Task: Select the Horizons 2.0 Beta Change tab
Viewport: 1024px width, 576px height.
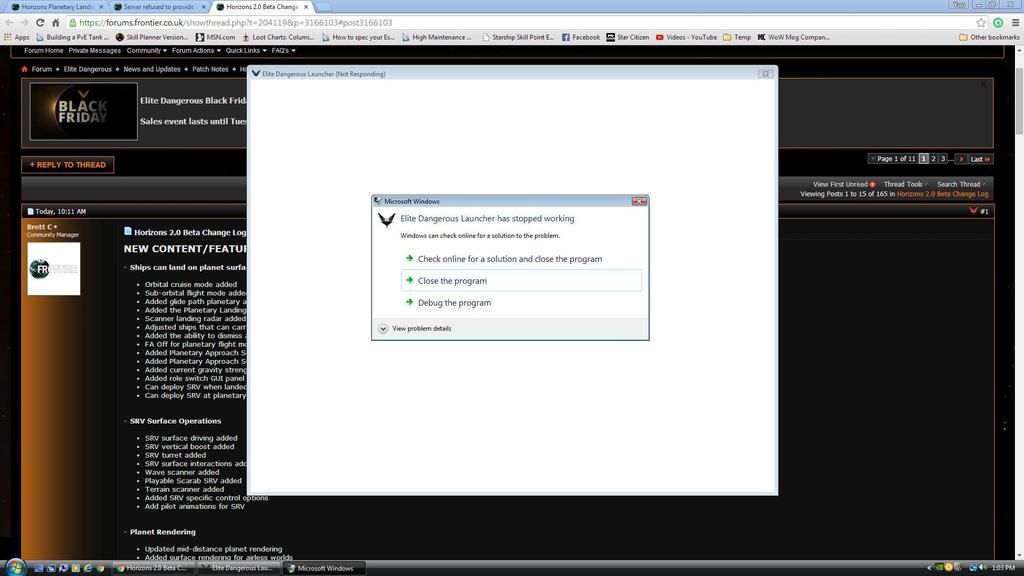Action: (x=261, y=7)
